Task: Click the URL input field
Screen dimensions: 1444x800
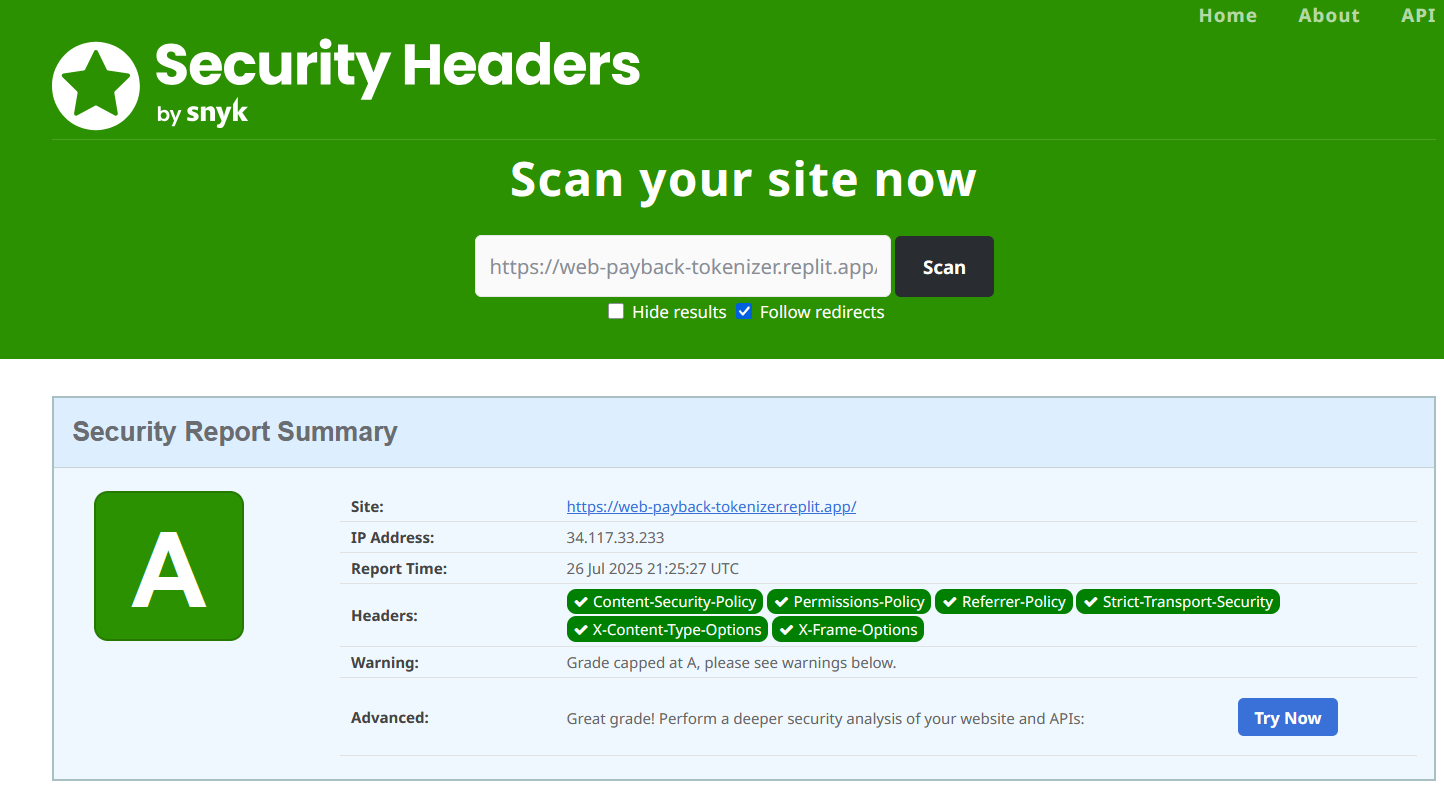Action: (x=683, y=266)
